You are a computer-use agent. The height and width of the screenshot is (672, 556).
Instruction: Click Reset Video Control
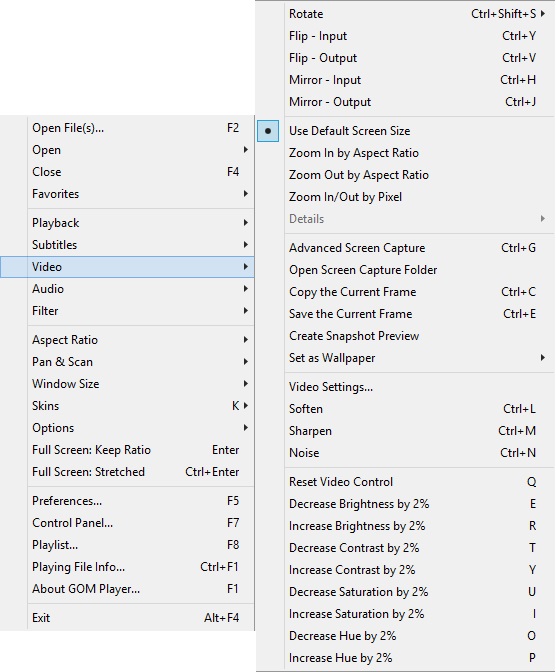(x=406, y=482)
